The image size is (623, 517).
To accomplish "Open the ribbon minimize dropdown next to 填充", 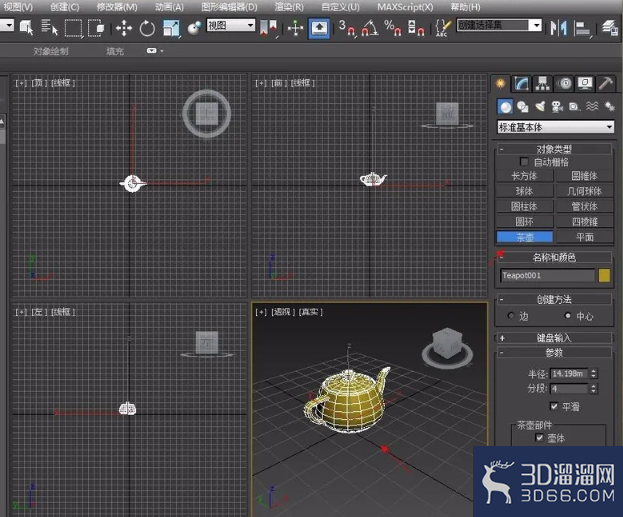I will pos(155,51).
